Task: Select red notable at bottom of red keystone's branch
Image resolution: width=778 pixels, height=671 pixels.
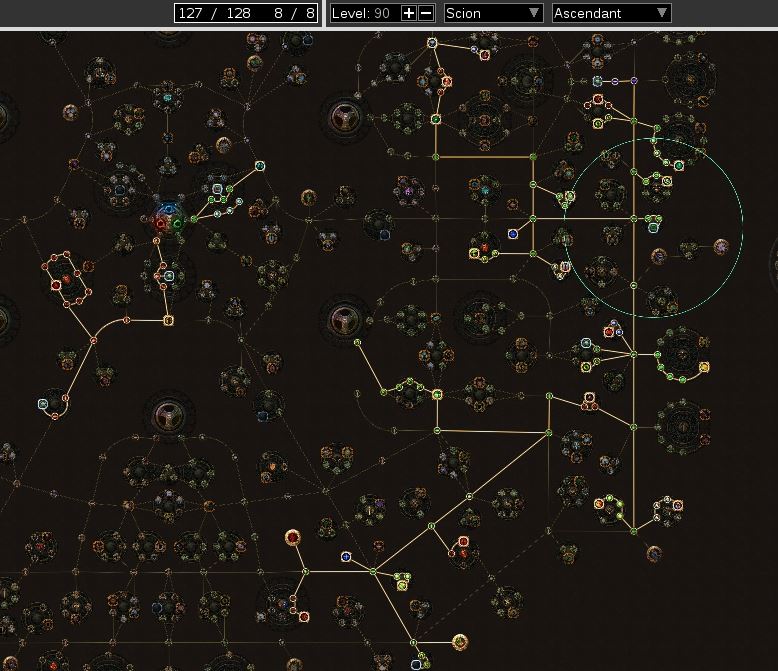Action: pos(304,617)
